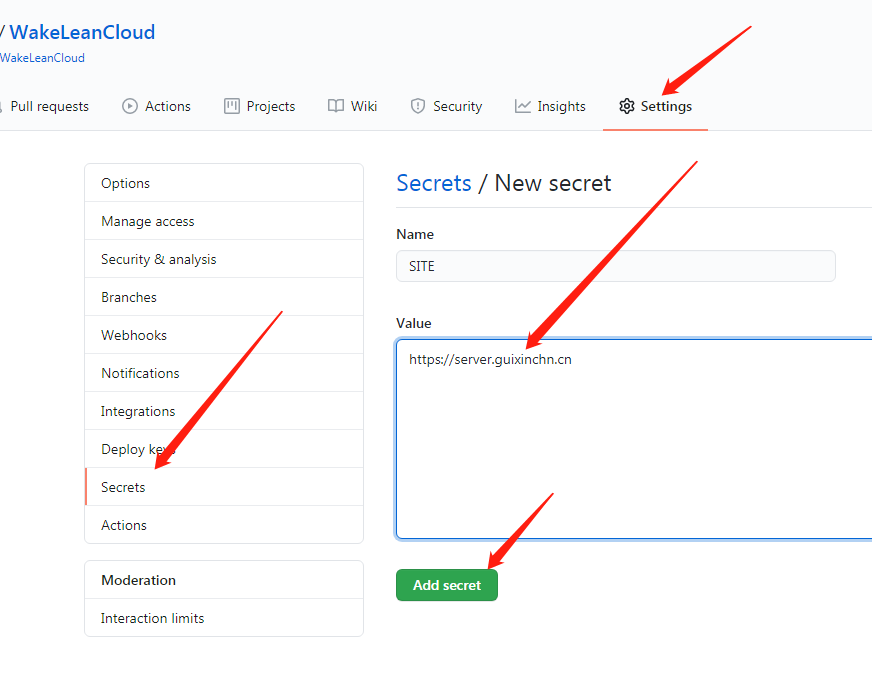
Task: Select Notifications in sidebar
Action: 140,373
